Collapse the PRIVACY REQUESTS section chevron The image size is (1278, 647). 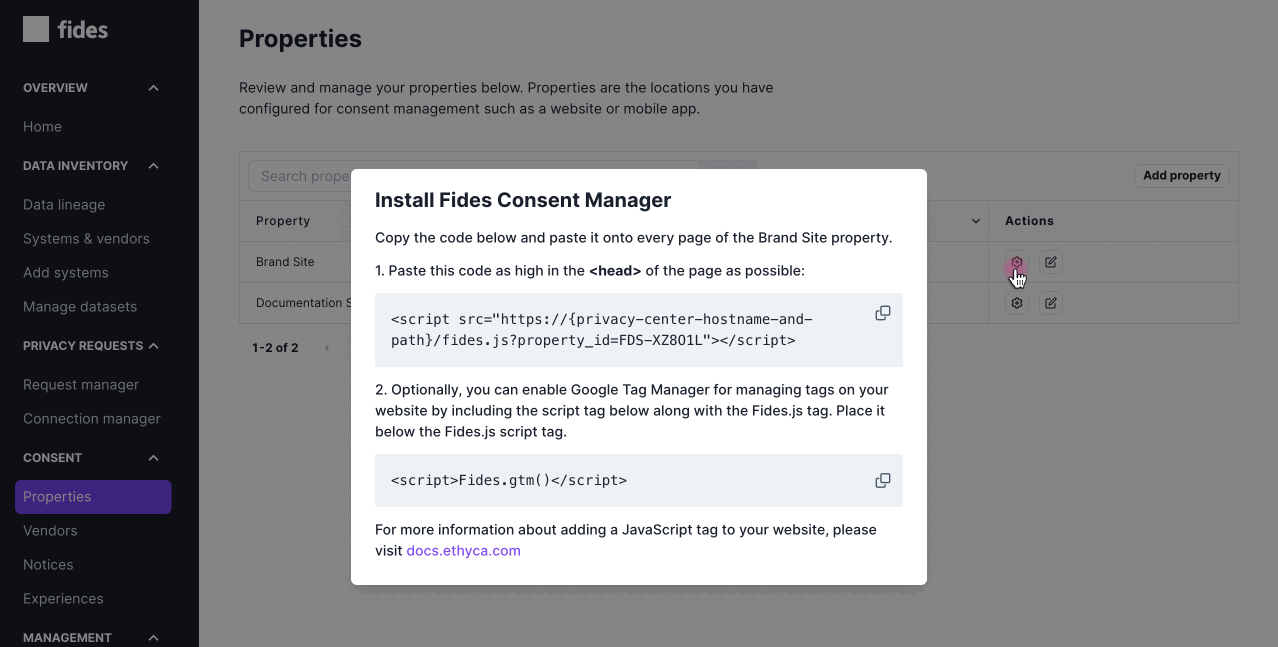click(153, 346)
